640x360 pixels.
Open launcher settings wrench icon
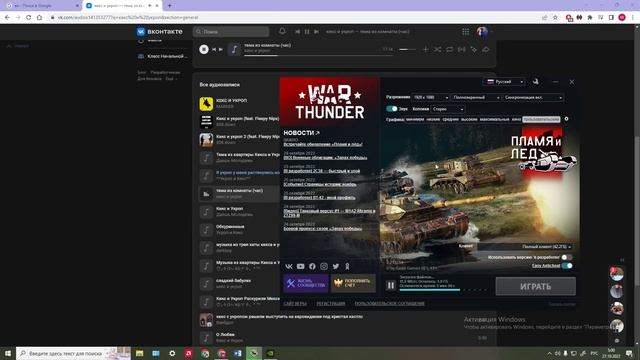536,82
